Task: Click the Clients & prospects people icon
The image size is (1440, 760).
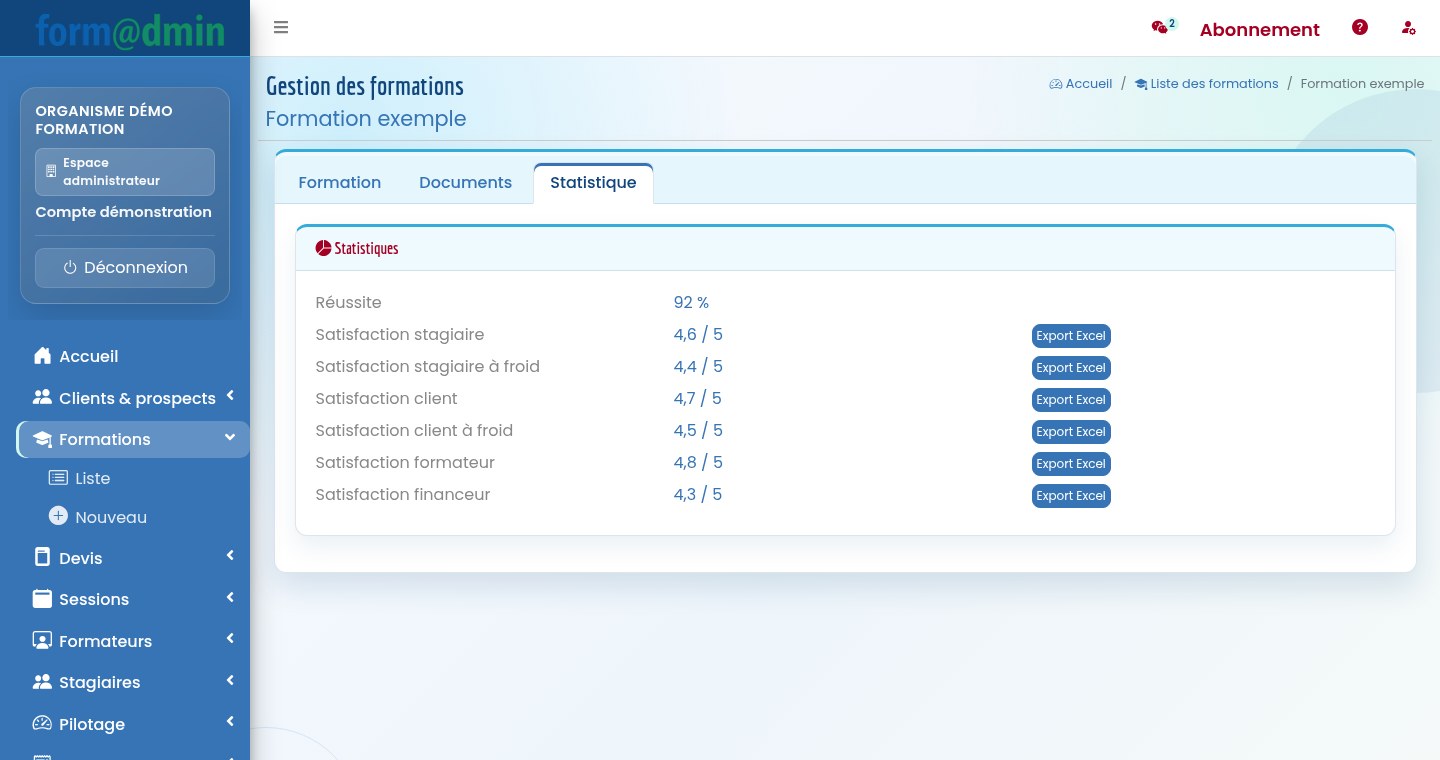Action: pyautogui.click(x=42, y=397)
